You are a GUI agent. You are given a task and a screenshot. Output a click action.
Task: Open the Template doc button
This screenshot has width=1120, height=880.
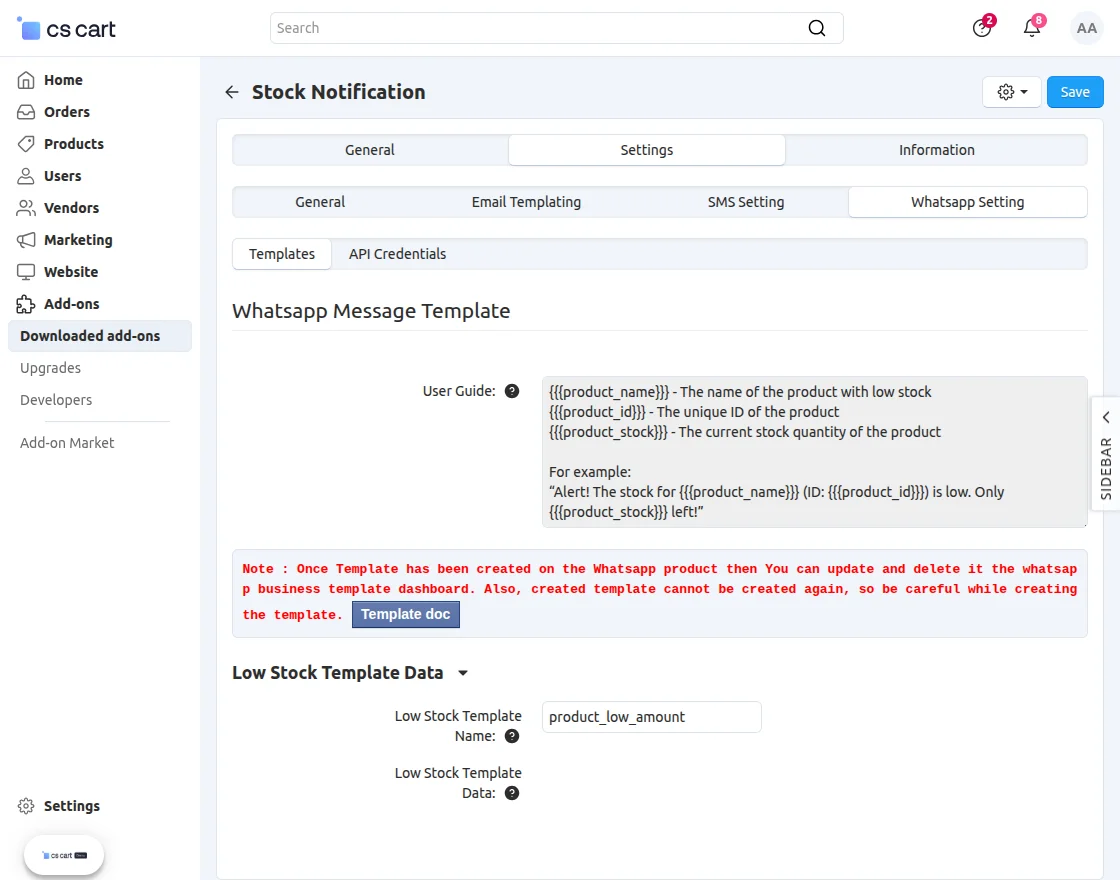click(x=405, y=614)
